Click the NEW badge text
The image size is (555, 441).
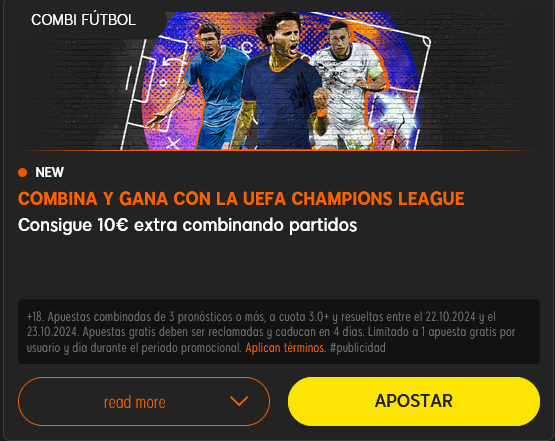[50, 172]
